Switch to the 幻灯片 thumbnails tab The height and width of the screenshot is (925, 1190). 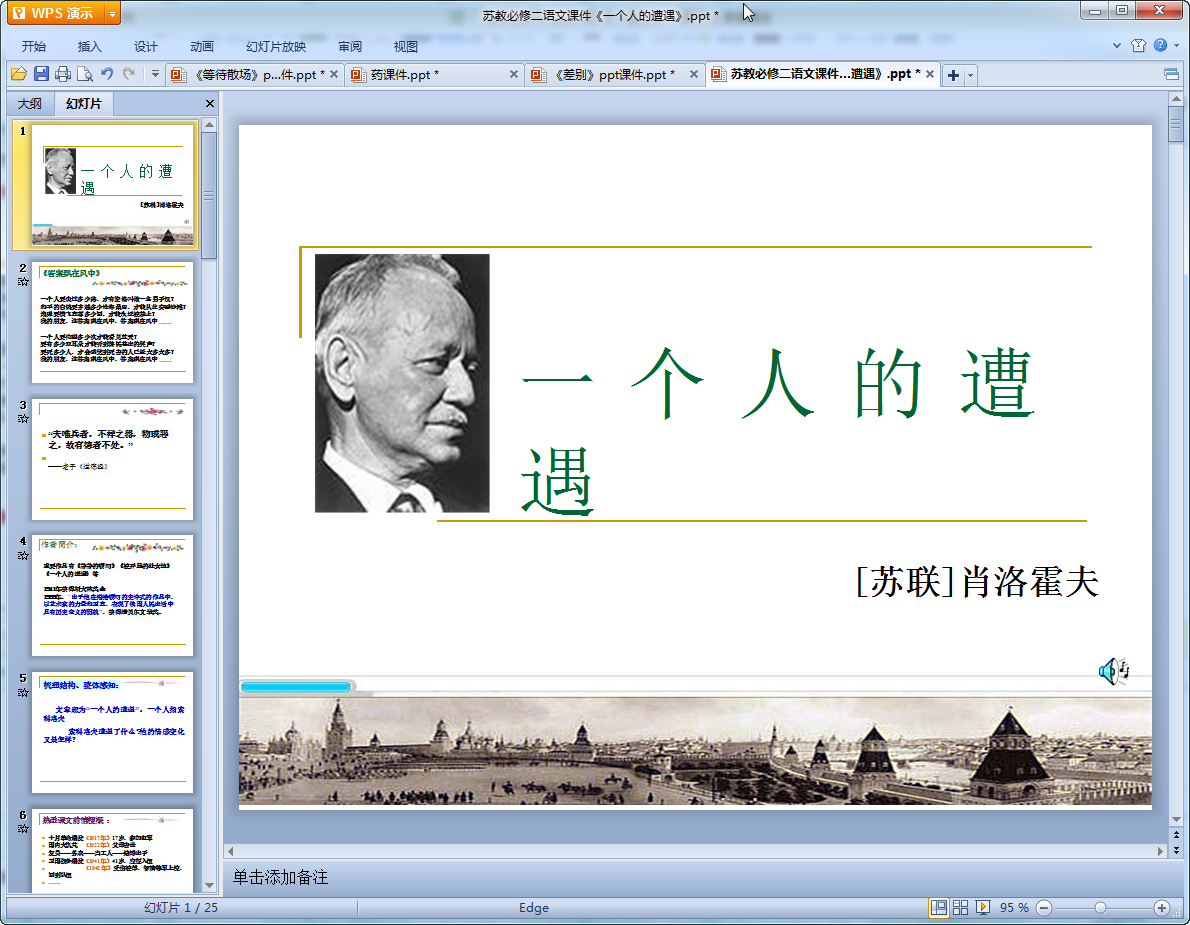point(83,103)
